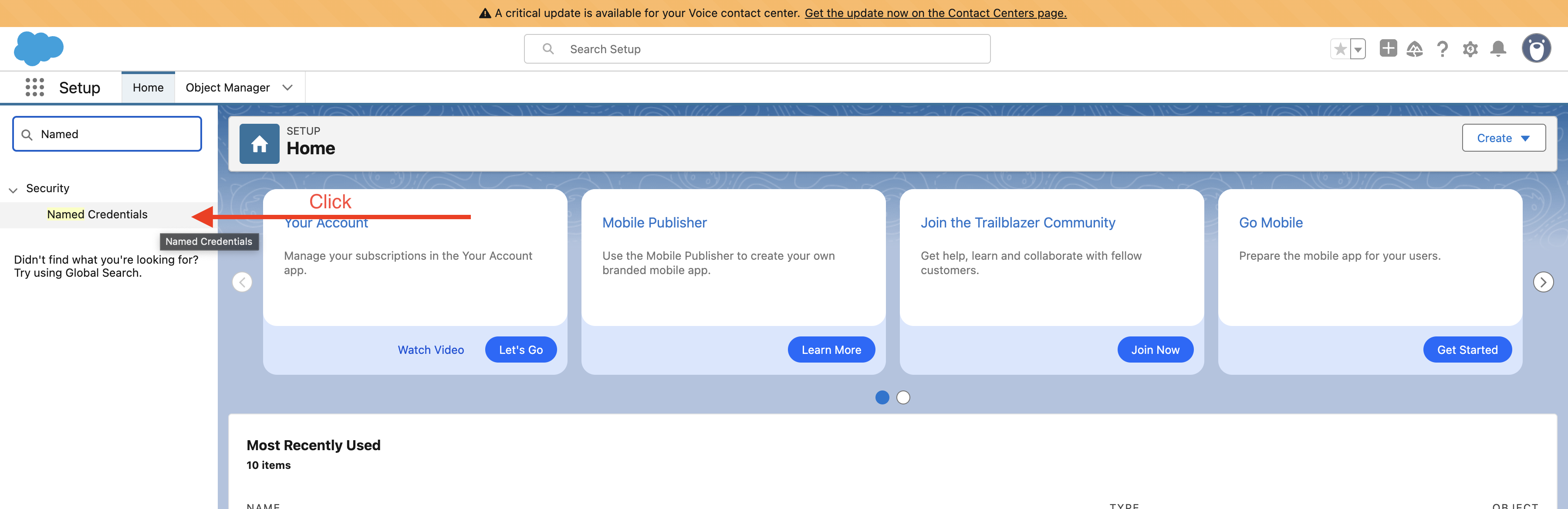The height and width of the screenshot is (509, 1568).
Task: Collapse the Security section
Action: coord(13,190)
